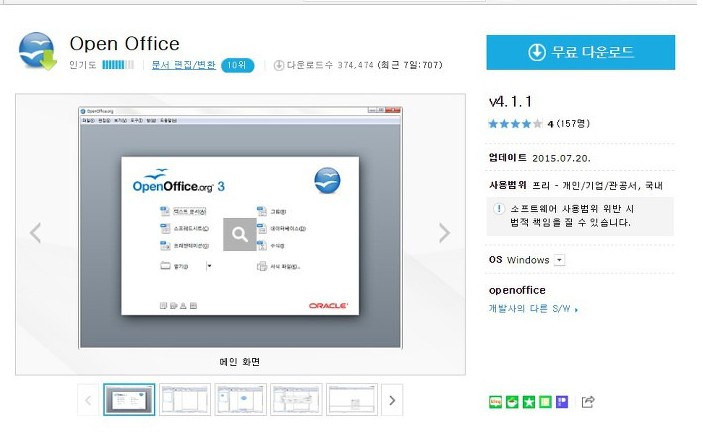
Task: Click the download count arrow icon
Action: (278, 65)
